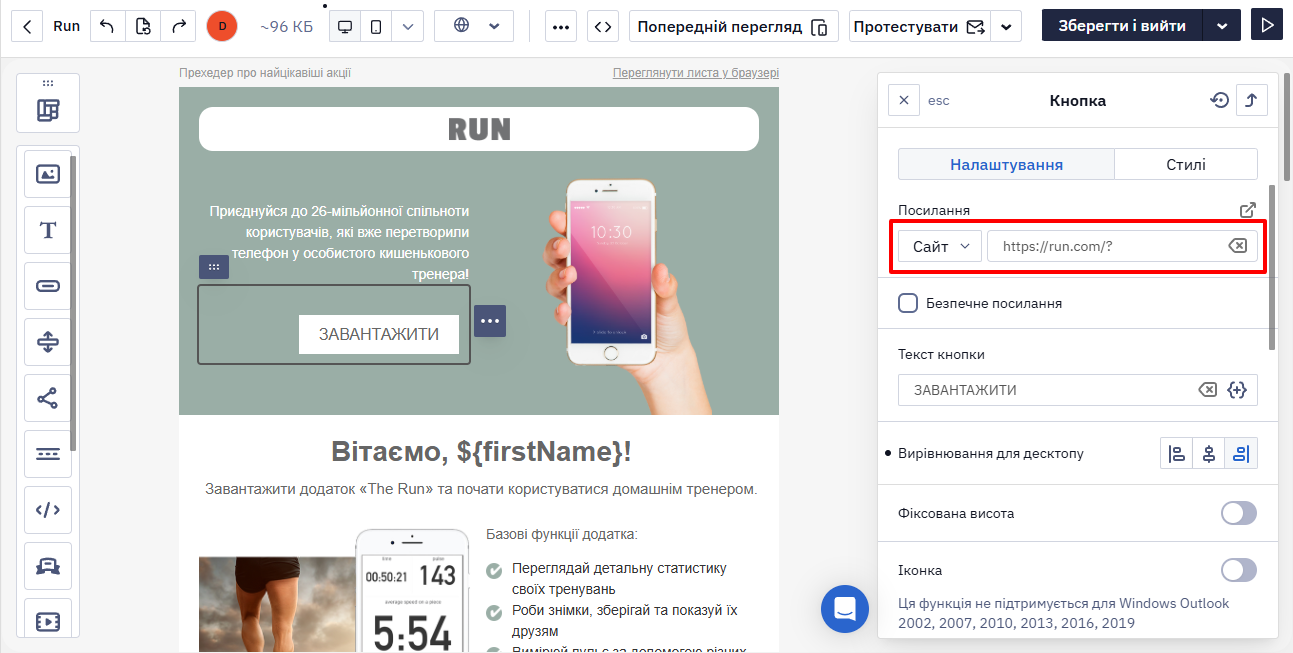Open the Сайт link type dropdown
Image resolution: width=1293 pixels, height=653 pixels.
[940, 246]
